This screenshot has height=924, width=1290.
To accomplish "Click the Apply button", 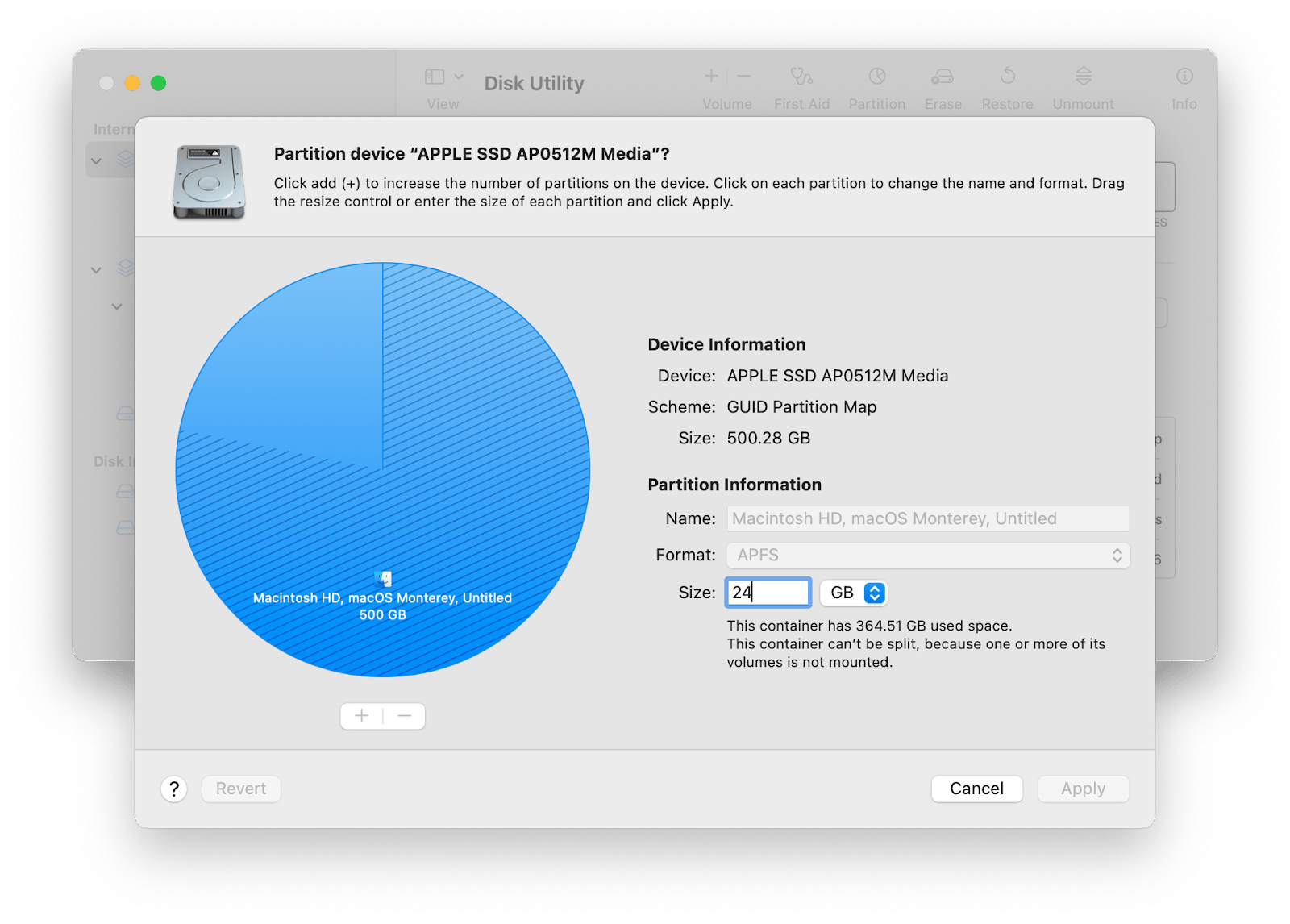I will pos(1084,789).
